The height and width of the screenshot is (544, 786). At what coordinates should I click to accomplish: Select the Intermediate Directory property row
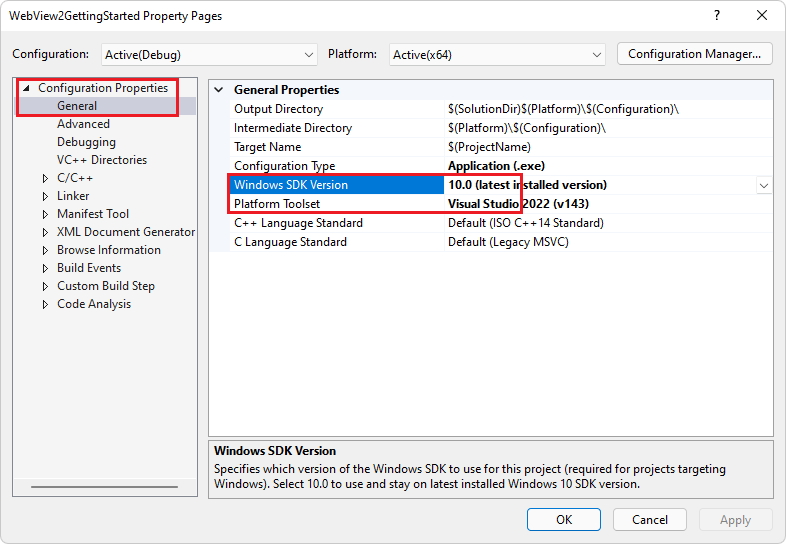pyautogui.click(x=501, y=128)
